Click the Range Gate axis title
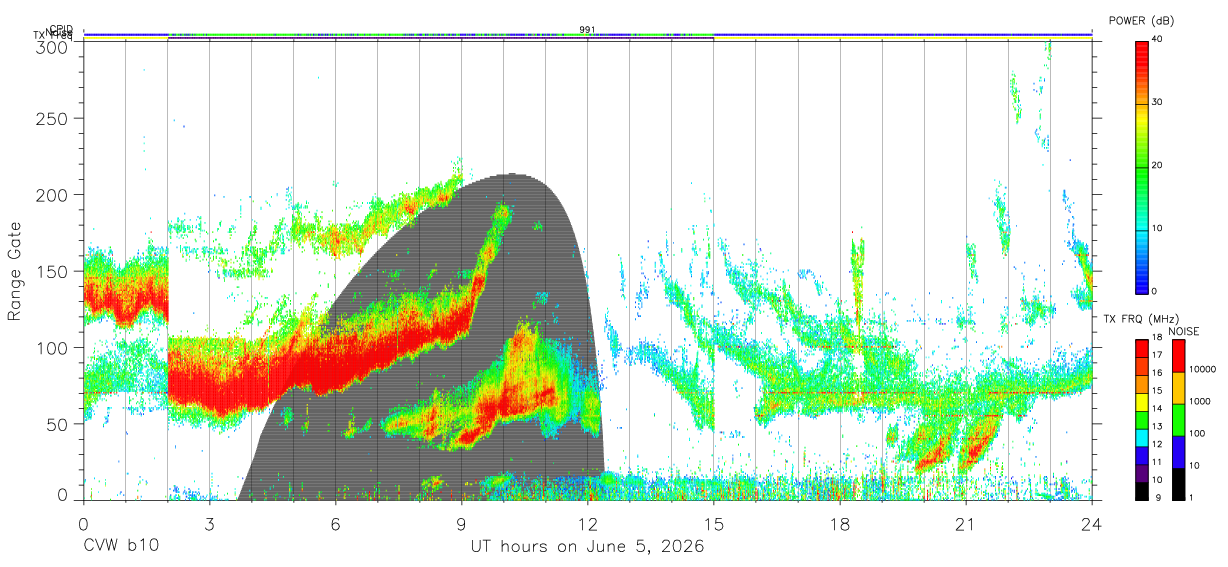 (x=15, y=272)
